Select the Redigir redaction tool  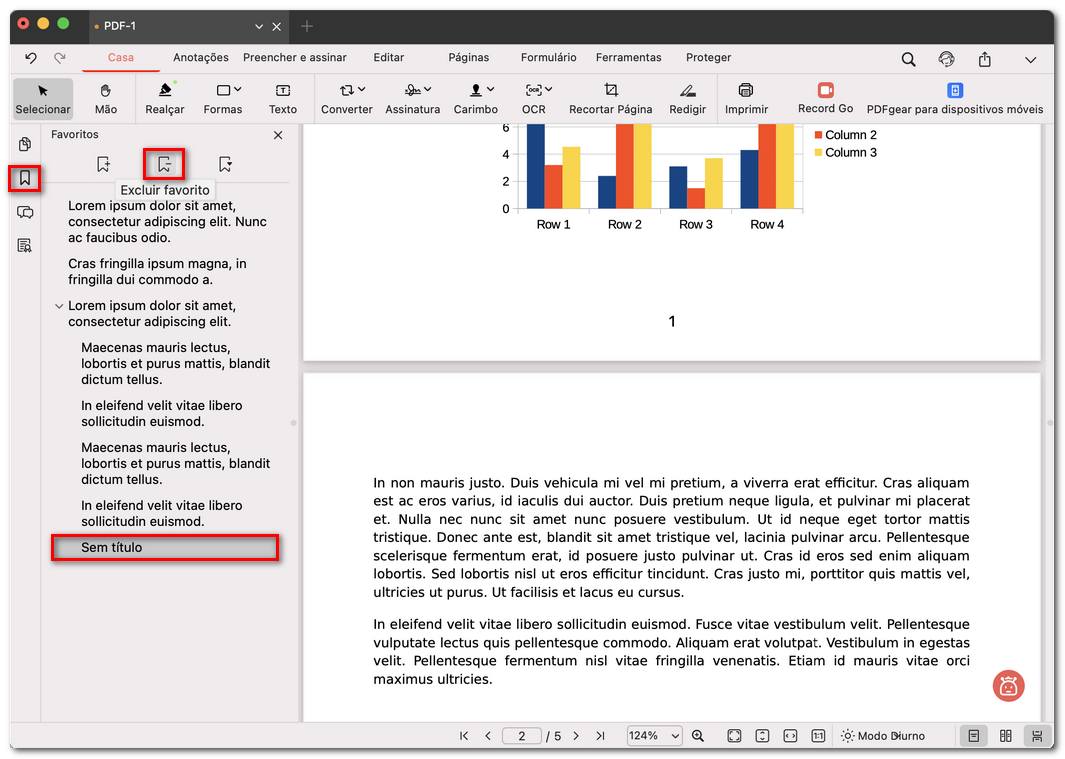click(687, 99)
